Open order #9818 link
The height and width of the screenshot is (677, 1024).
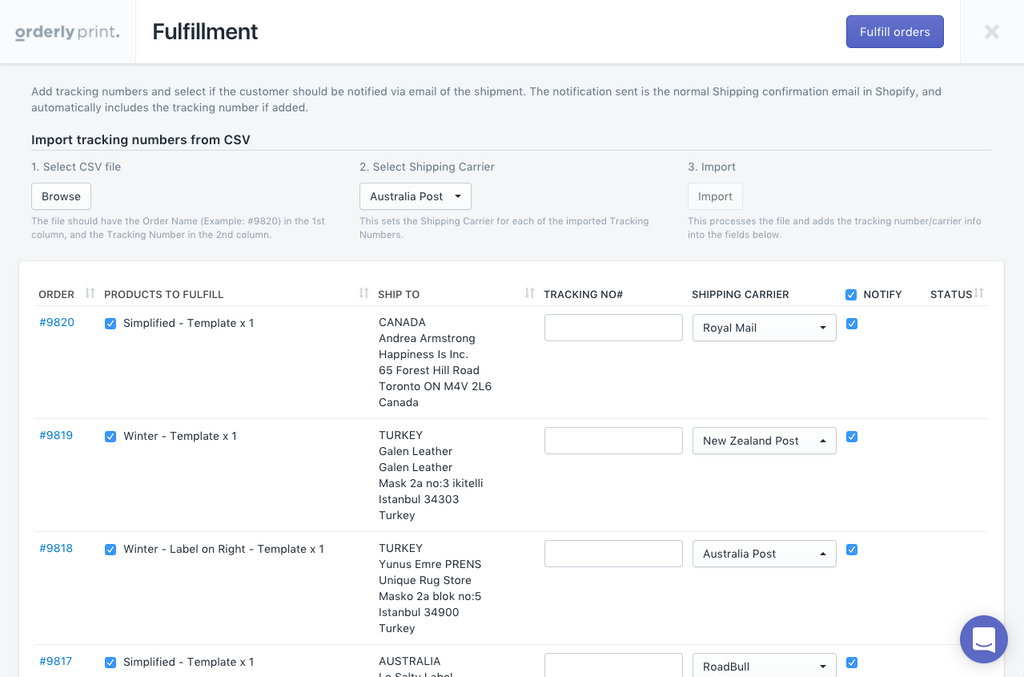pos(56,549)
